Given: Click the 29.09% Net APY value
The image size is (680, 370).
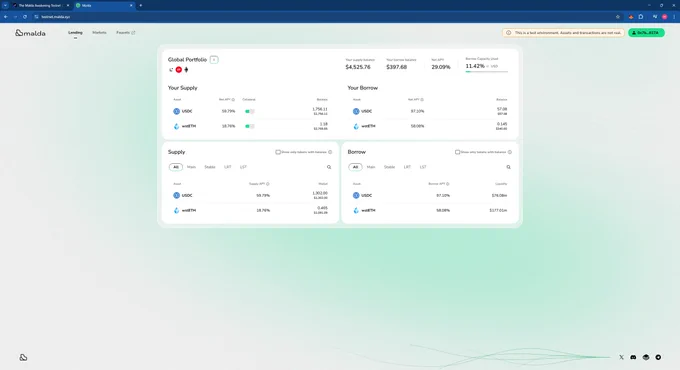Looking at the screenshot, I should (441, 67).
